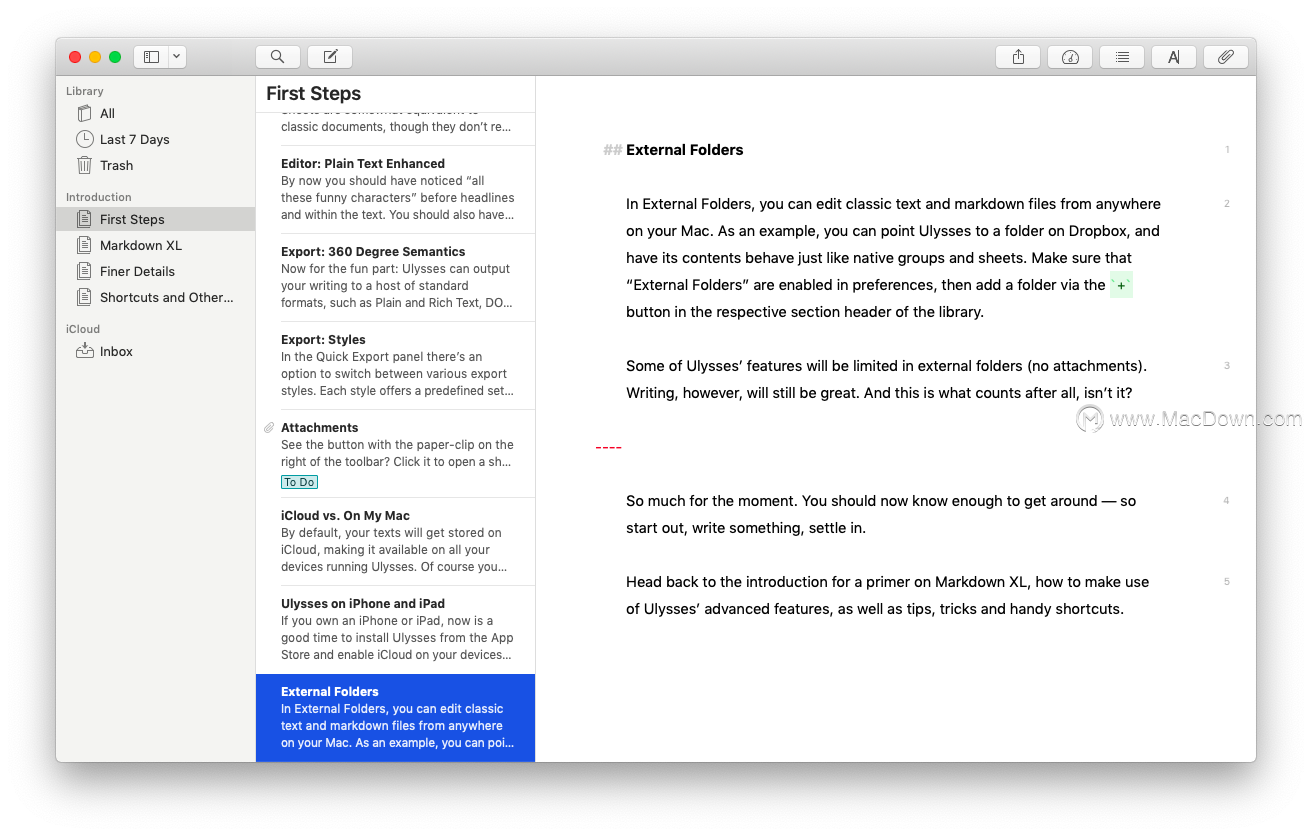Screen dimensions: 1312x836
Task: Toggle the sidebar view layout button
Action: pyautogui.click(x=152, y=57)
